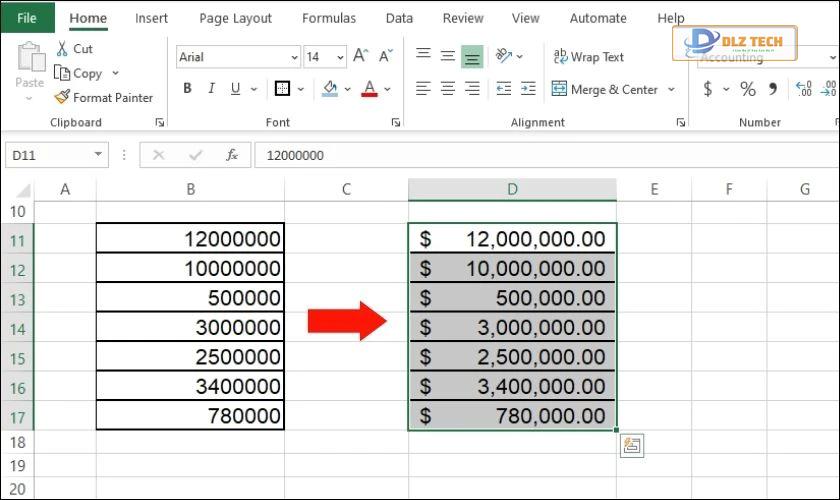Switch to the Insert tab
The width and height of the screenshot is (840, 500).
(x=151, y=18)
